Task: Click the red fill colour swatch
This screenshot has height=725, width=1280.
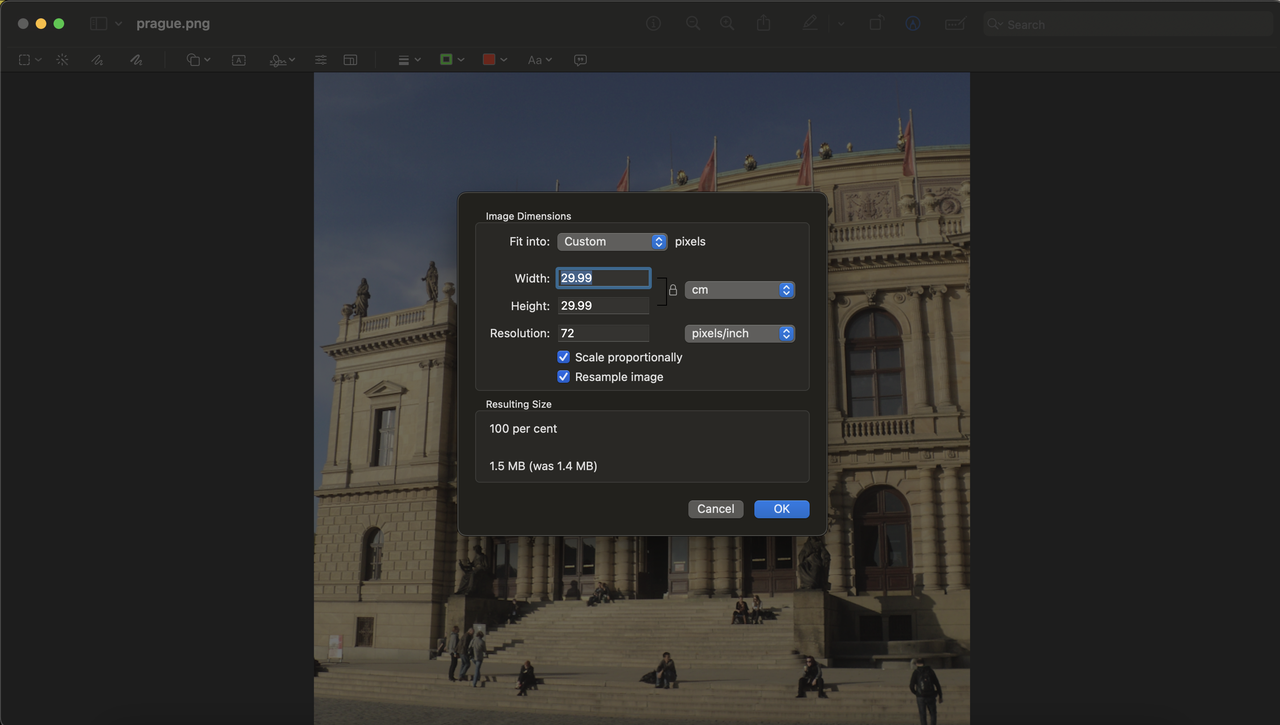Action: click(489, 60)
